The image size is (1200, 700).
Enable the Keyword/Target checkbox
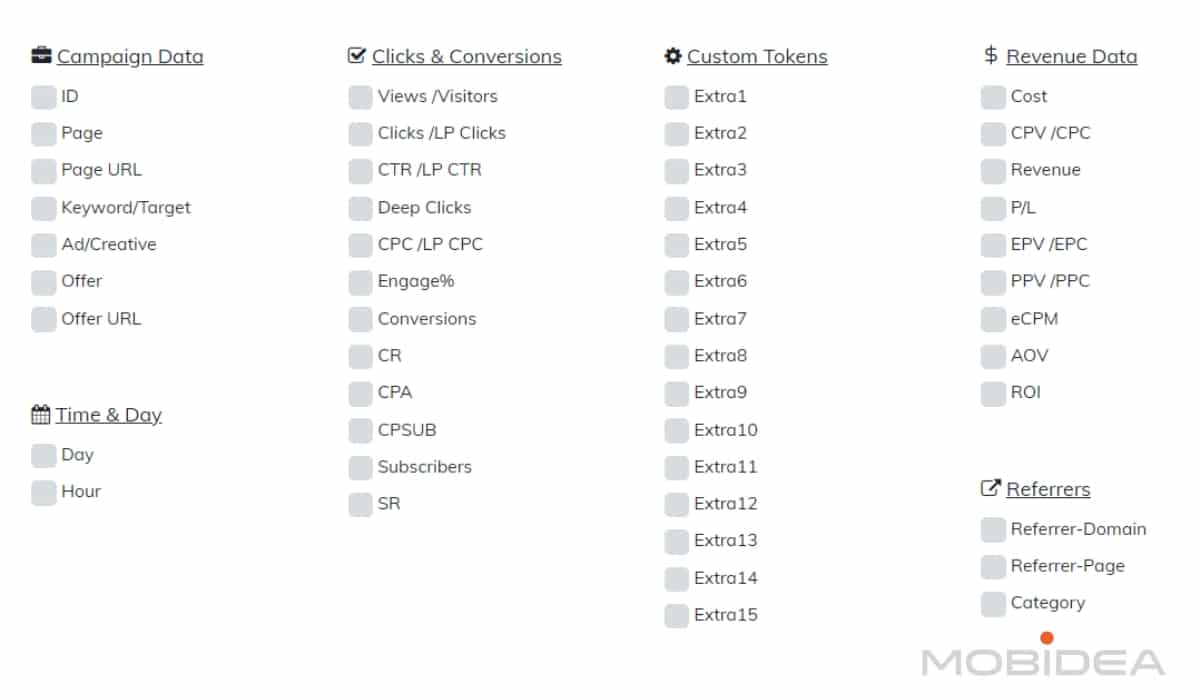click(44, 208)
